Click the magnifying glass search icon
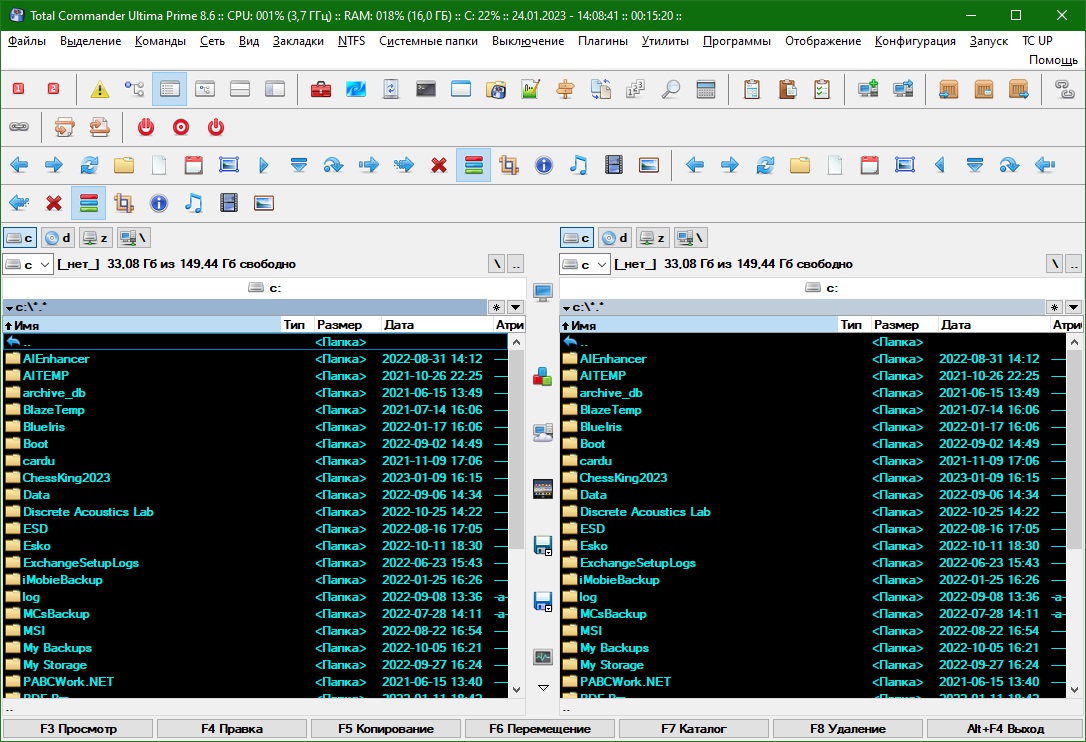This screenshot has height=742, width=1086. pyautogui.click(x=671, y=90)
